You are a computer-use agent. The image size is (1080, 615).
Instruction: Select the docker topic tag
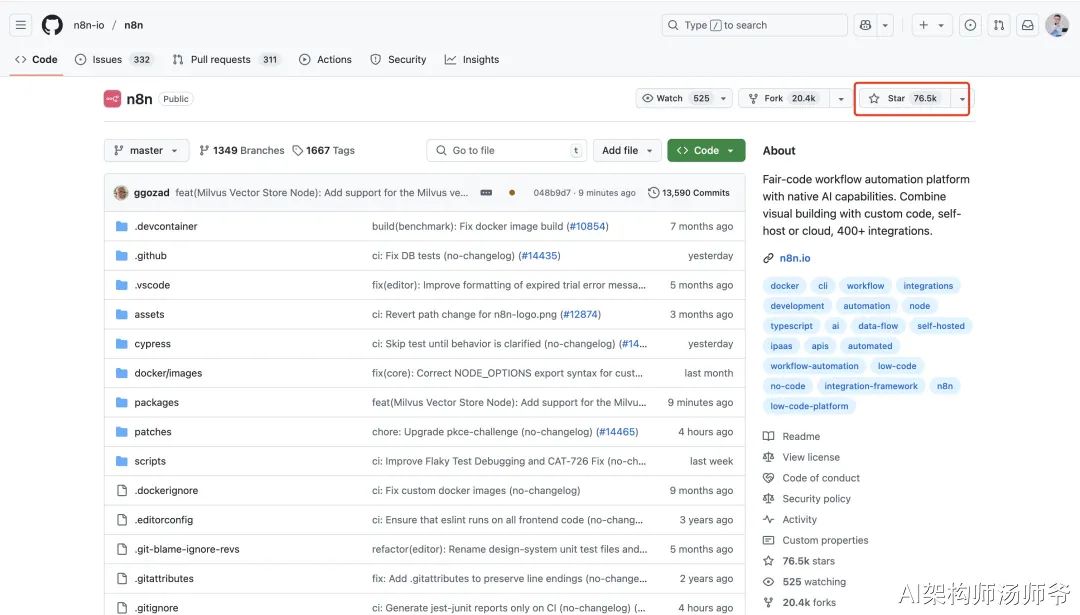tap(785, 286)
